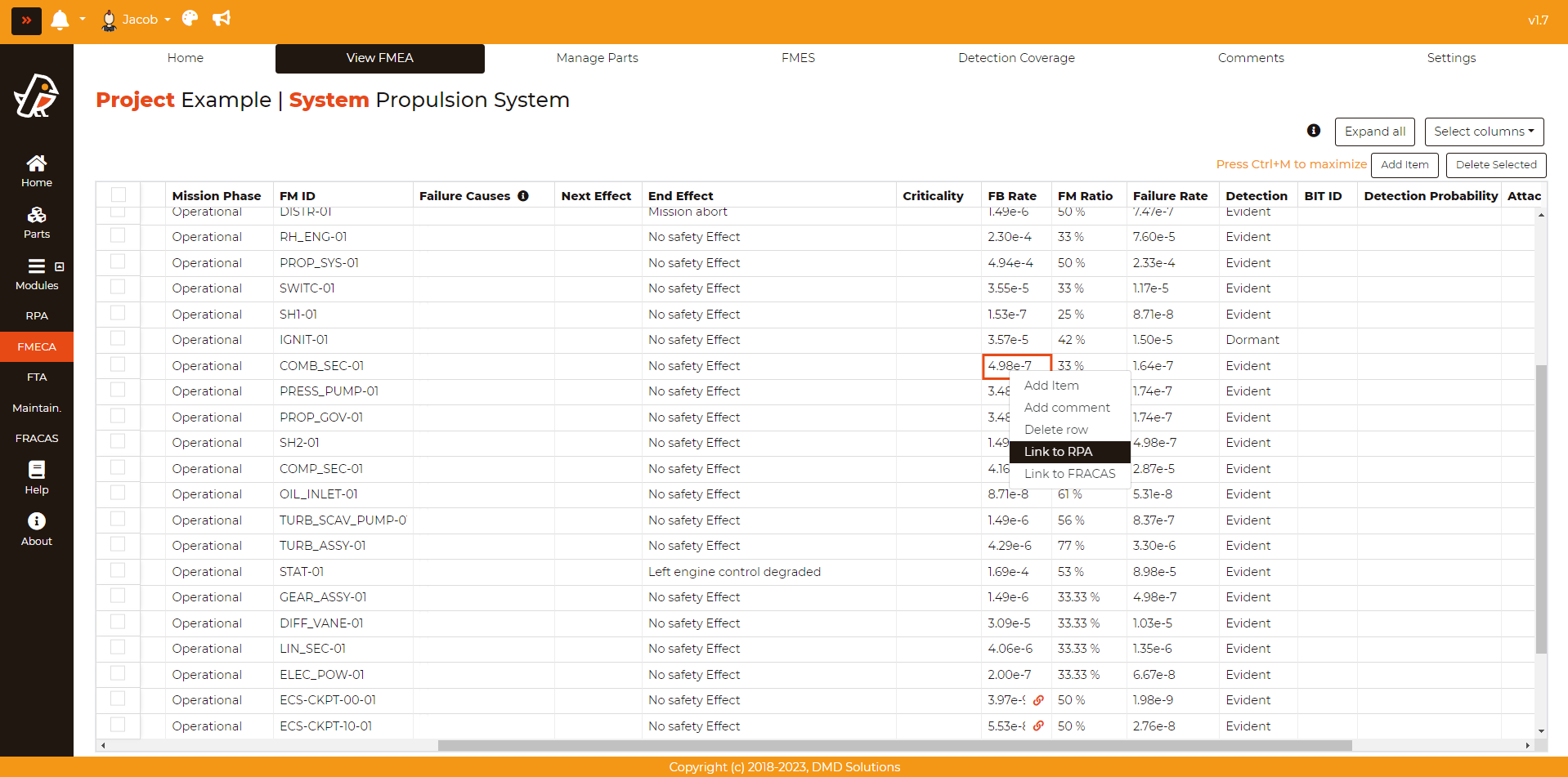Select the STAT-01 row checkbox
Image resolution: width=1568 pixels, height=777 pixels.
coord(119,571)
